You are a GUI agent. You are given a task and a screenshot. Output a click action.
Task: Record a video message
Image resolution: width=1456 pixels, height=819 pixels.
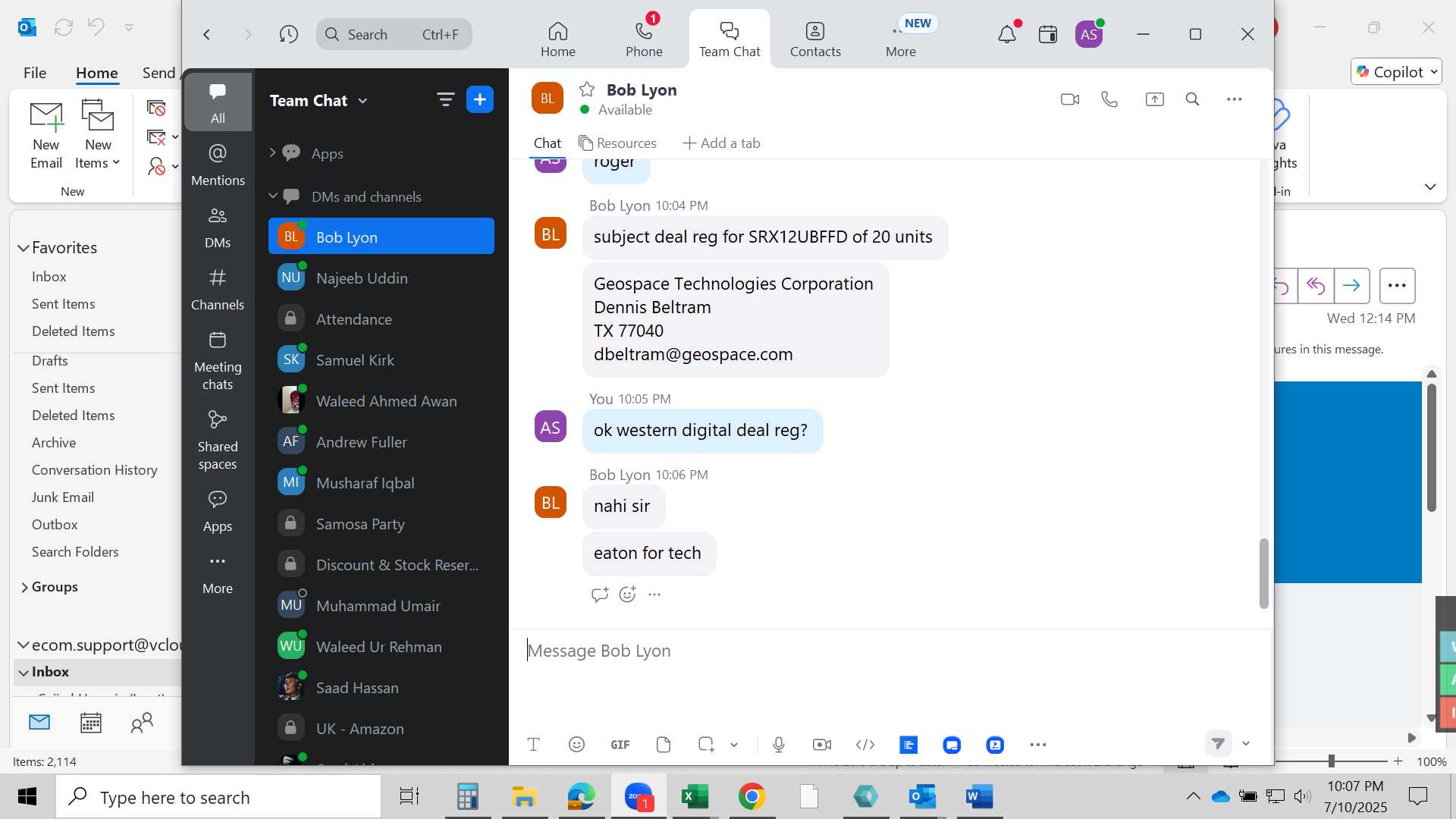click(x=822, y=745)
